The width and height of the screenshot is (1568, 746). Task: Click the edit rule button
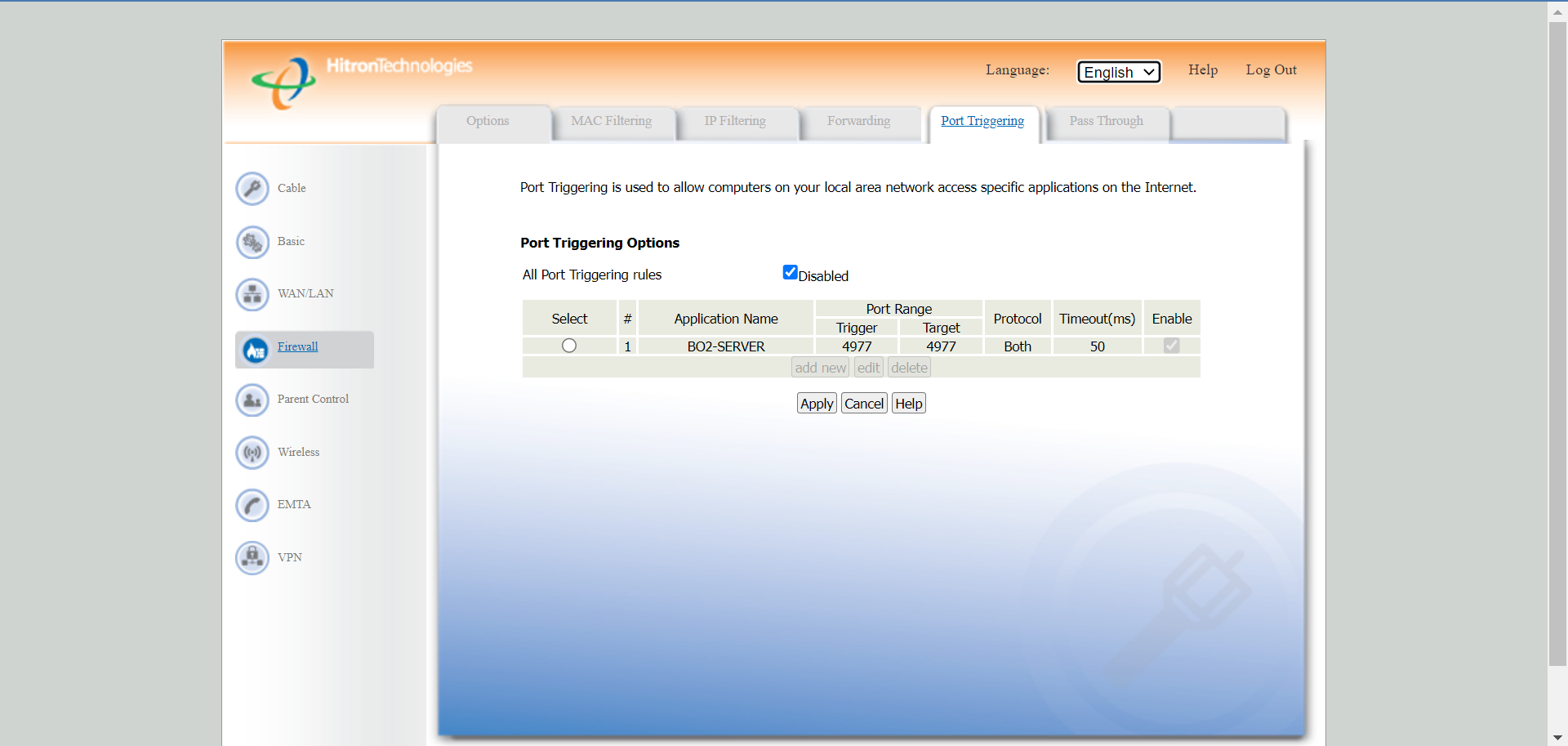click(x=869, y=368)
